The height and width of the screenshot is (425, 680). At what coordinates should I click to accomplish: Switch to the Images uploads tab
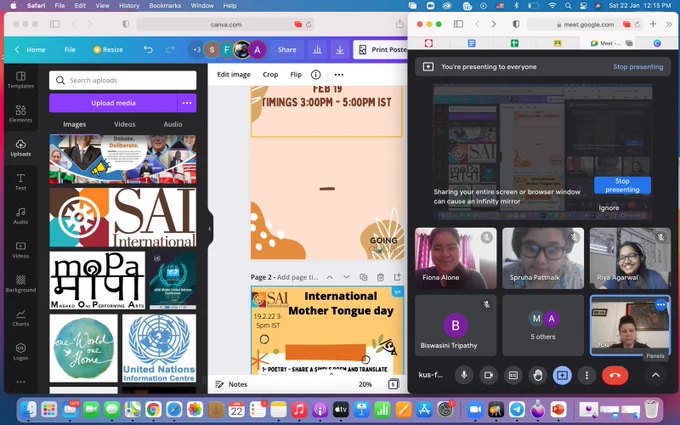click(74, 124)
